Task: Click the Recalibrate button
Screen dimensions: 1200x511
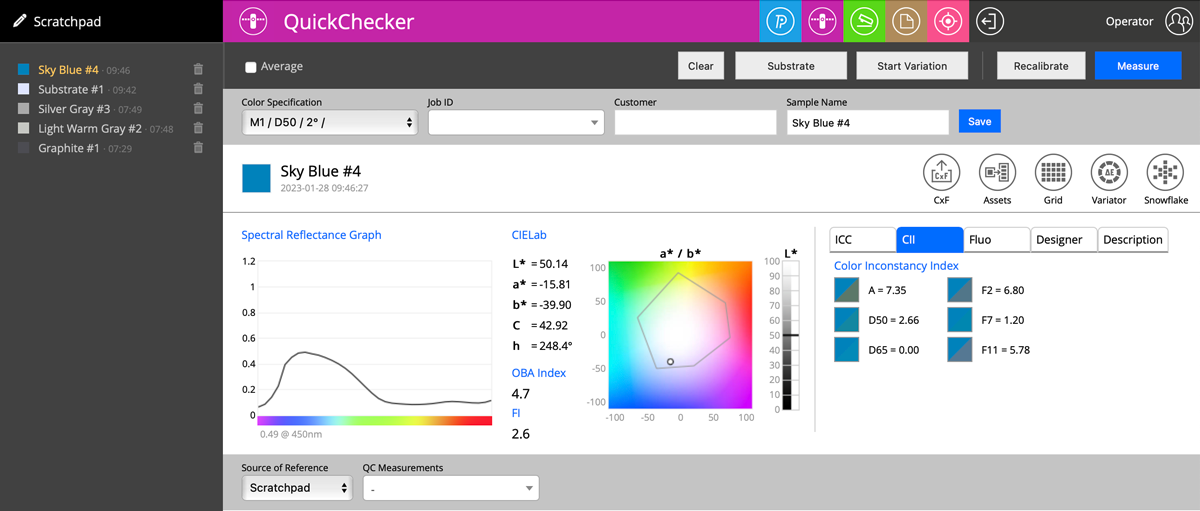Action: point(1041,66)
